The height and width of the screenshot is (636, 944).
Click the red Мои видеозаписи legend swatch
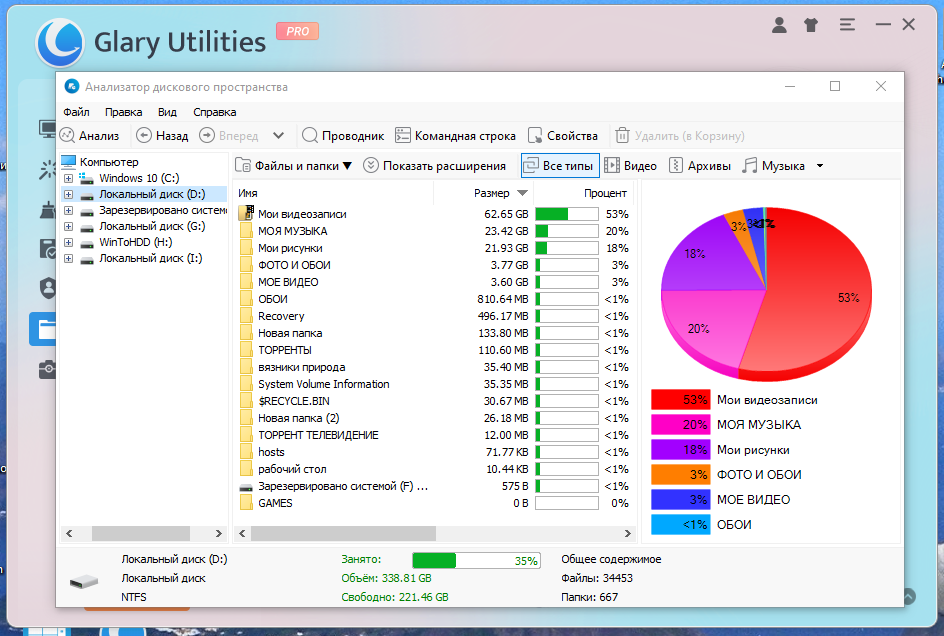[680, 400]
